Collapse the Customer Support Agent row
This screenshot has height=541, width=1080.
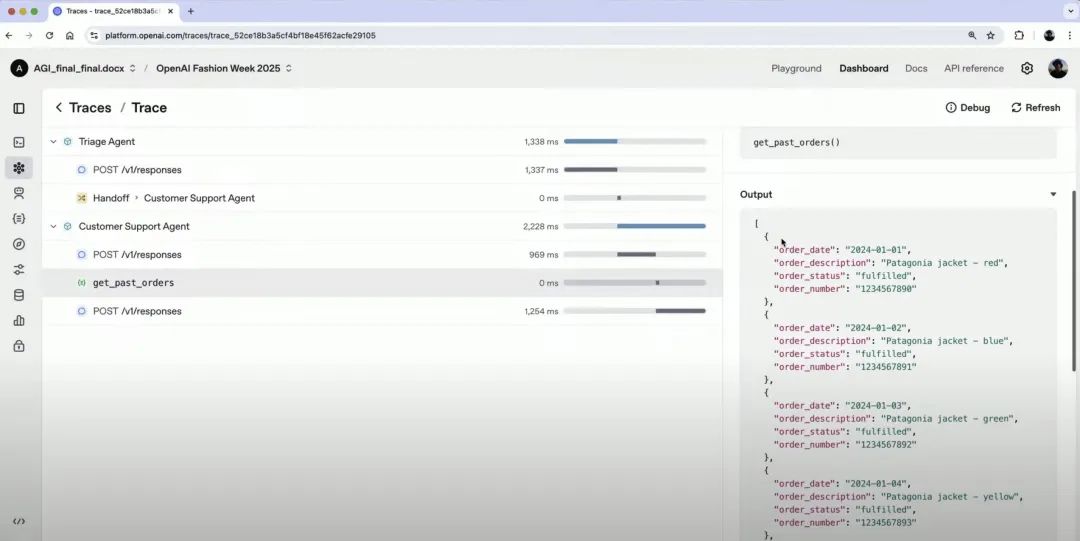tap(53, 226)
